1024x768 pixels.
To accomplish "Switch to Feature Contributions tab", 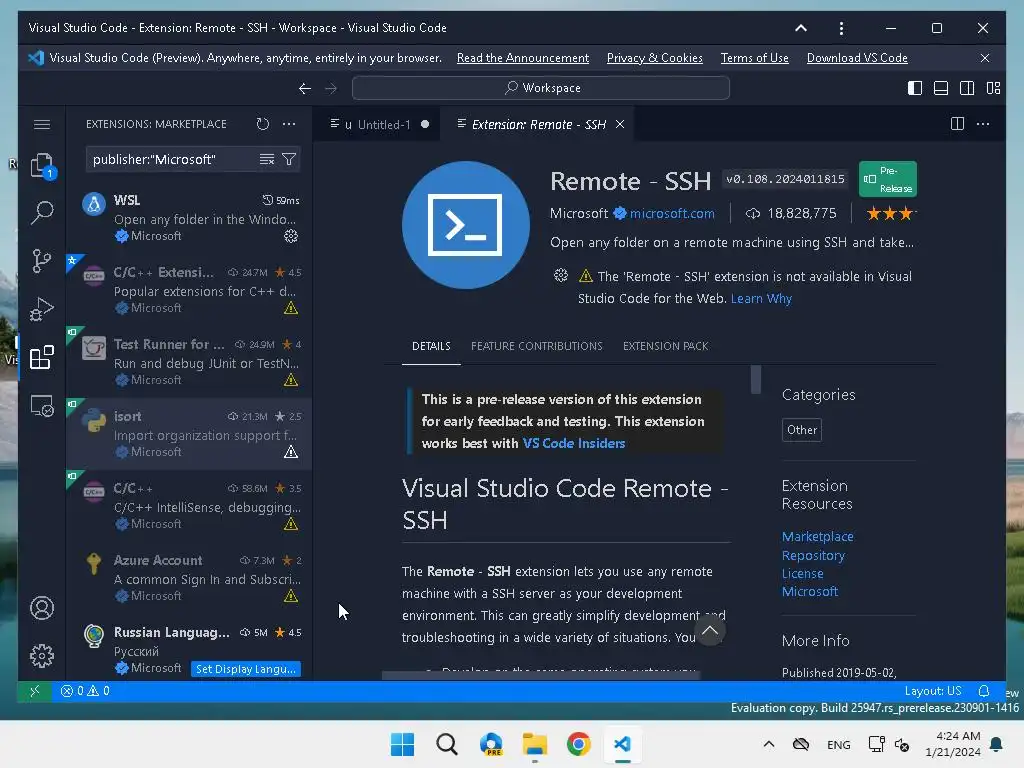I will (x=537, y=346).
